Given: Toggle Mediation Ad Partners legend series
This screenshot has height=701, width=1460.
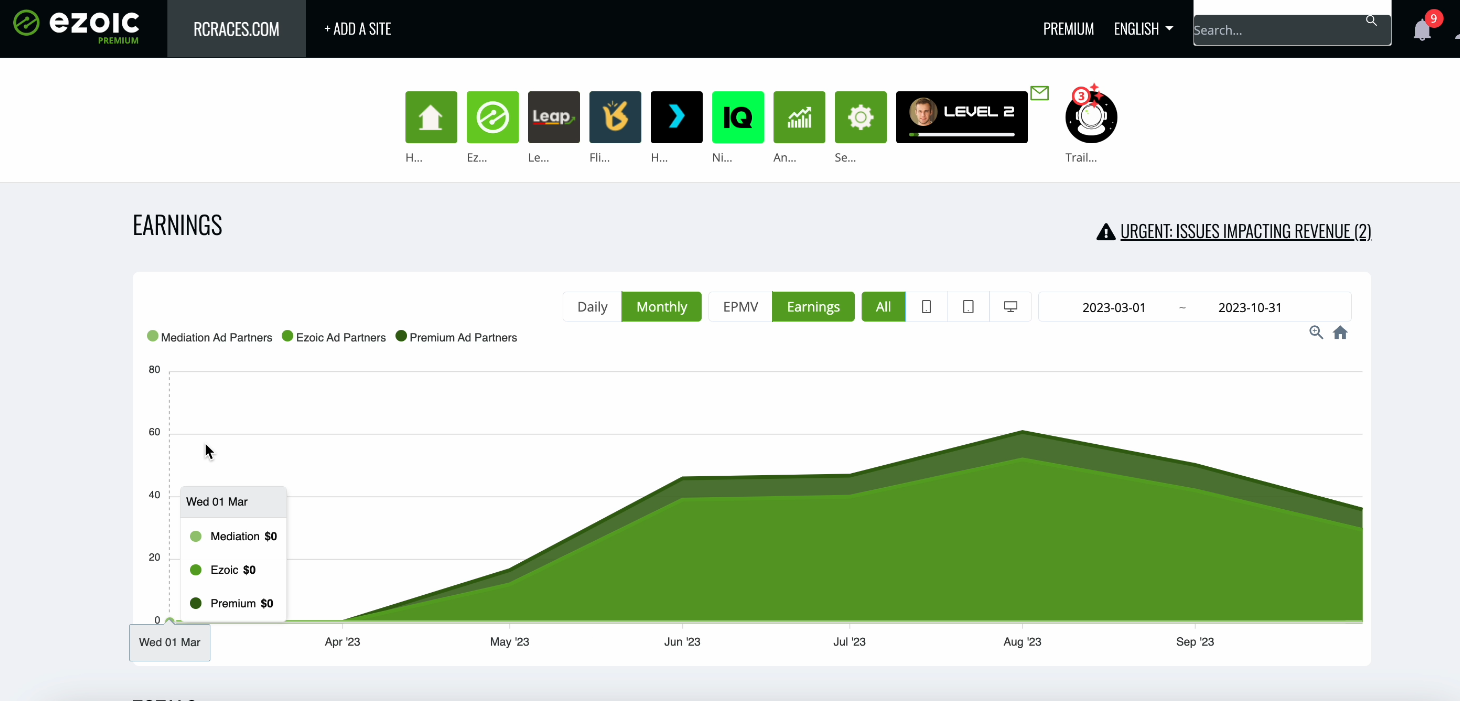Looking at the screenshot, I should click(210, 337).
